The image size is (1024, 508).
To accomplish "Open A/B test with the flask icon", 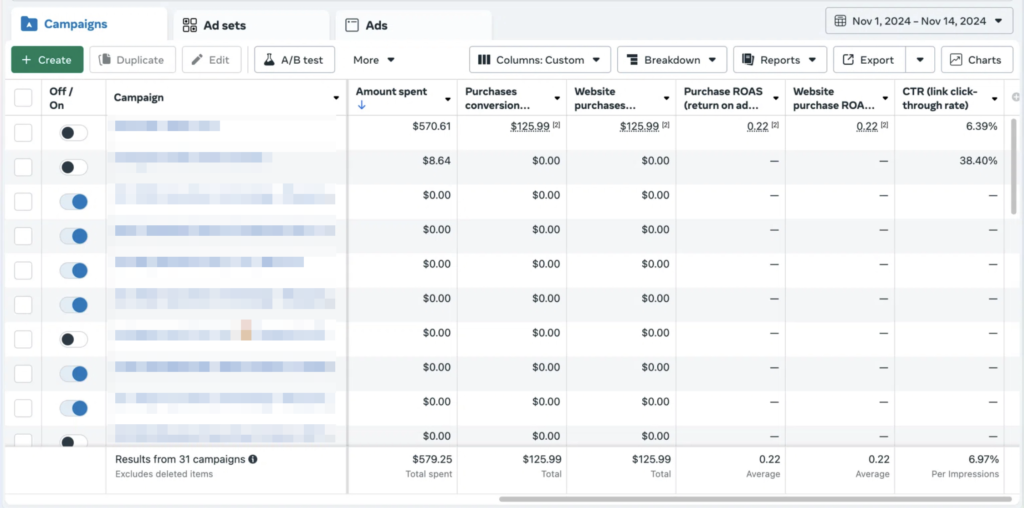I will [x=294, y=60].
